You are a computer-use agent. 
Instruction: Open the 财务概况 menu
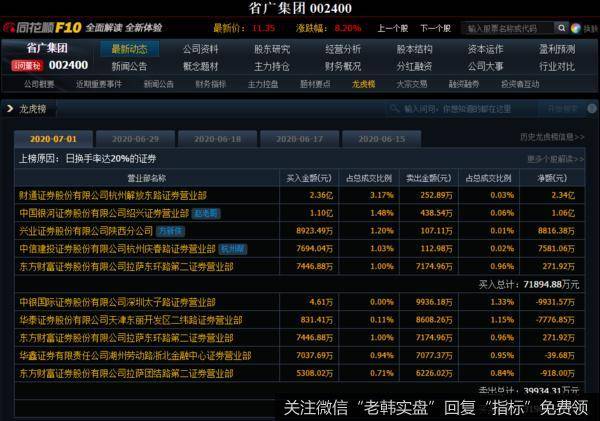[343, 66]
